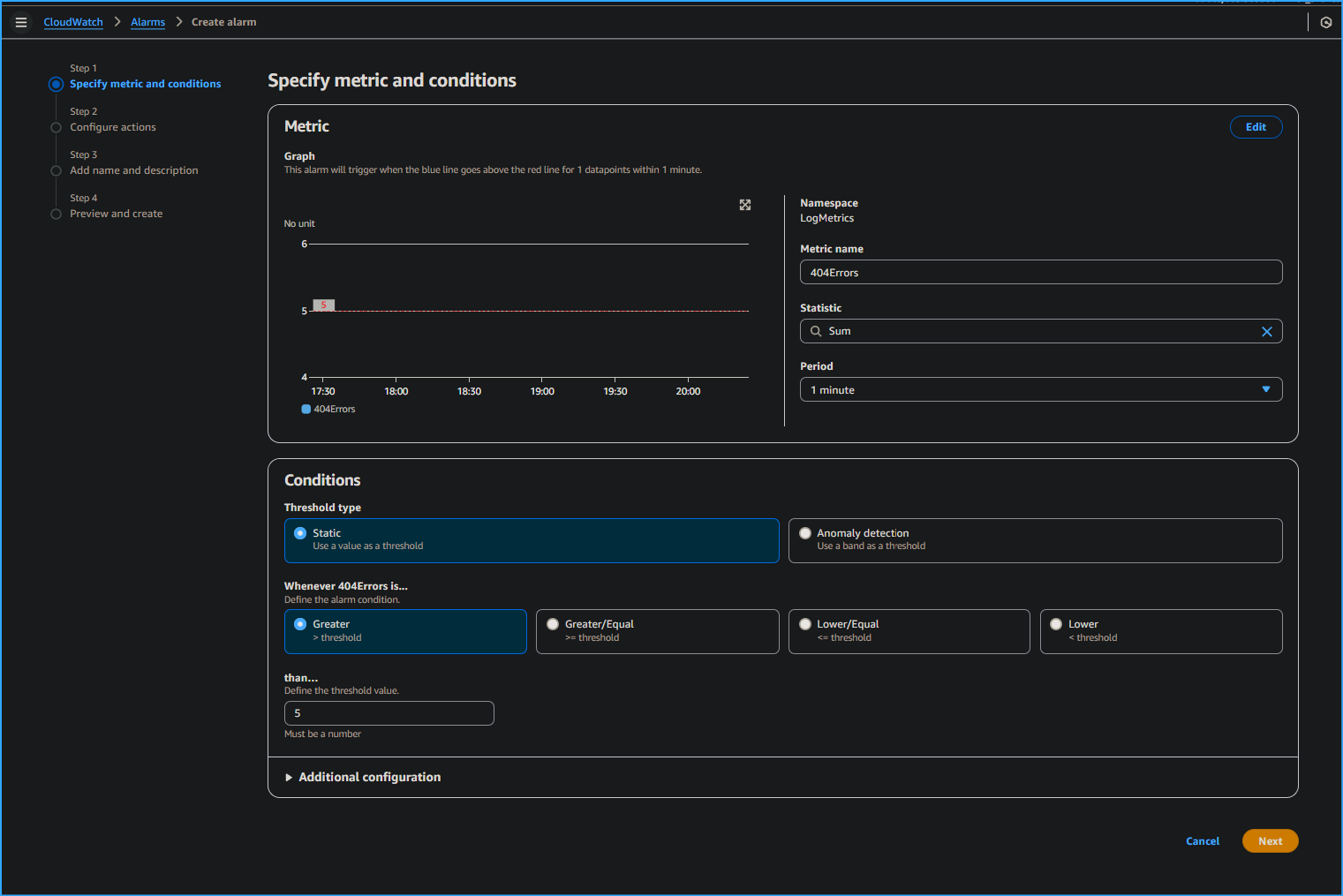Click the threshold value input showing 5
The width and height of the screenshot is (1343, 896).
pyautogui.click(x=389, y=712)
